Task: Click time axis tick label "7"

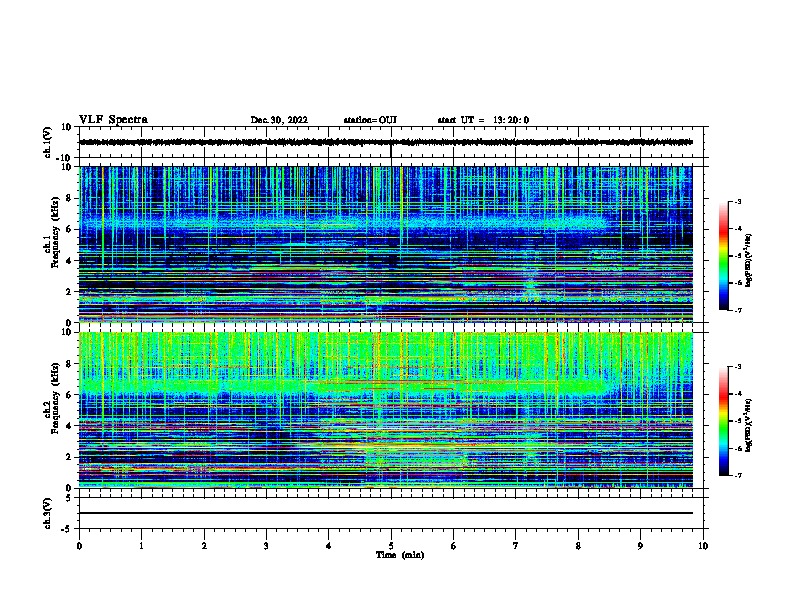Action: point(516,546)
